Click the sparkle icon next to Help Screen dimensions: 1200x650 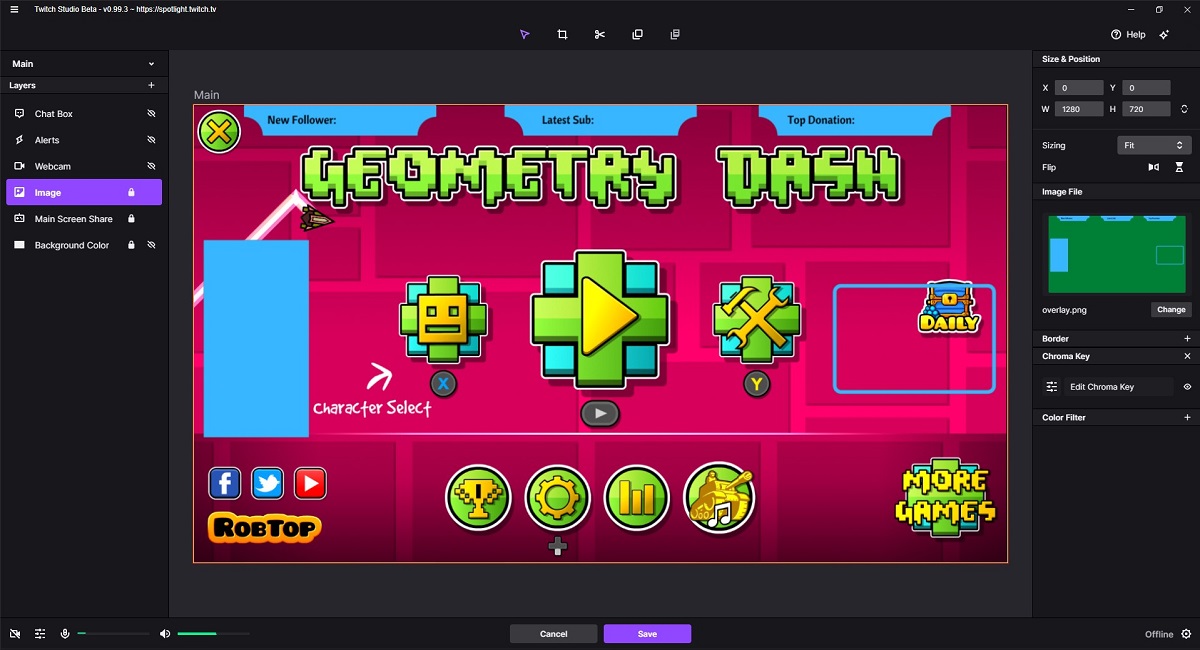1165,34
